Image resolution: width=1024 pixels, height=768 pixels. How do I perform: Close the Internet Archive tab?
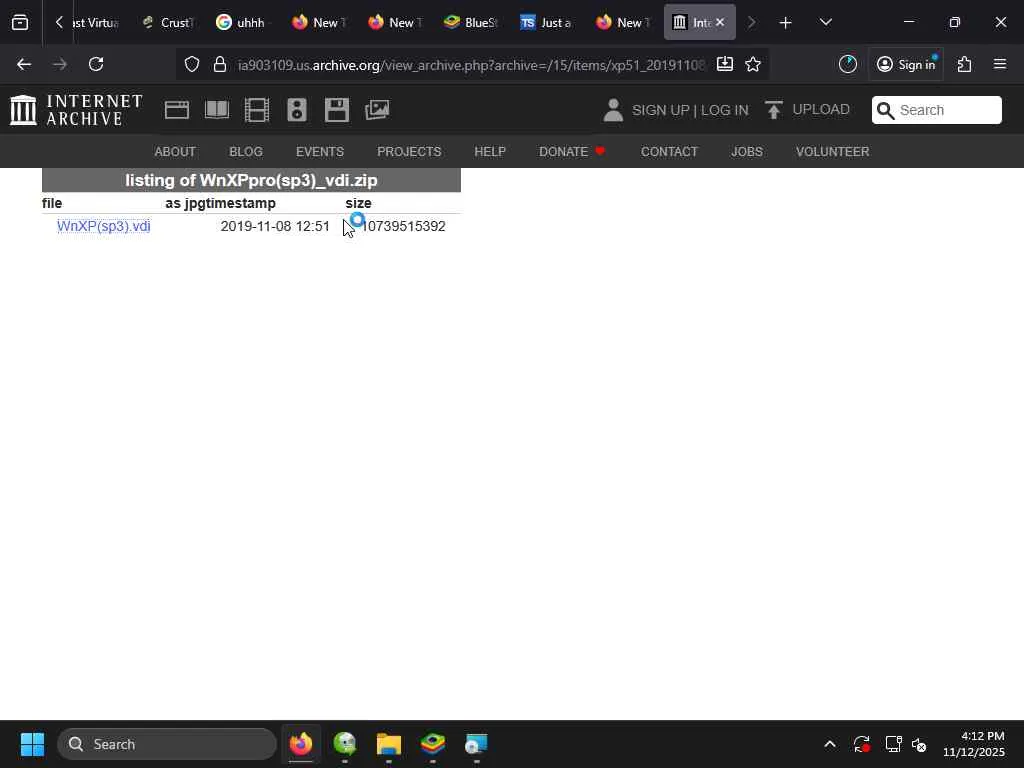click(720, 22)
